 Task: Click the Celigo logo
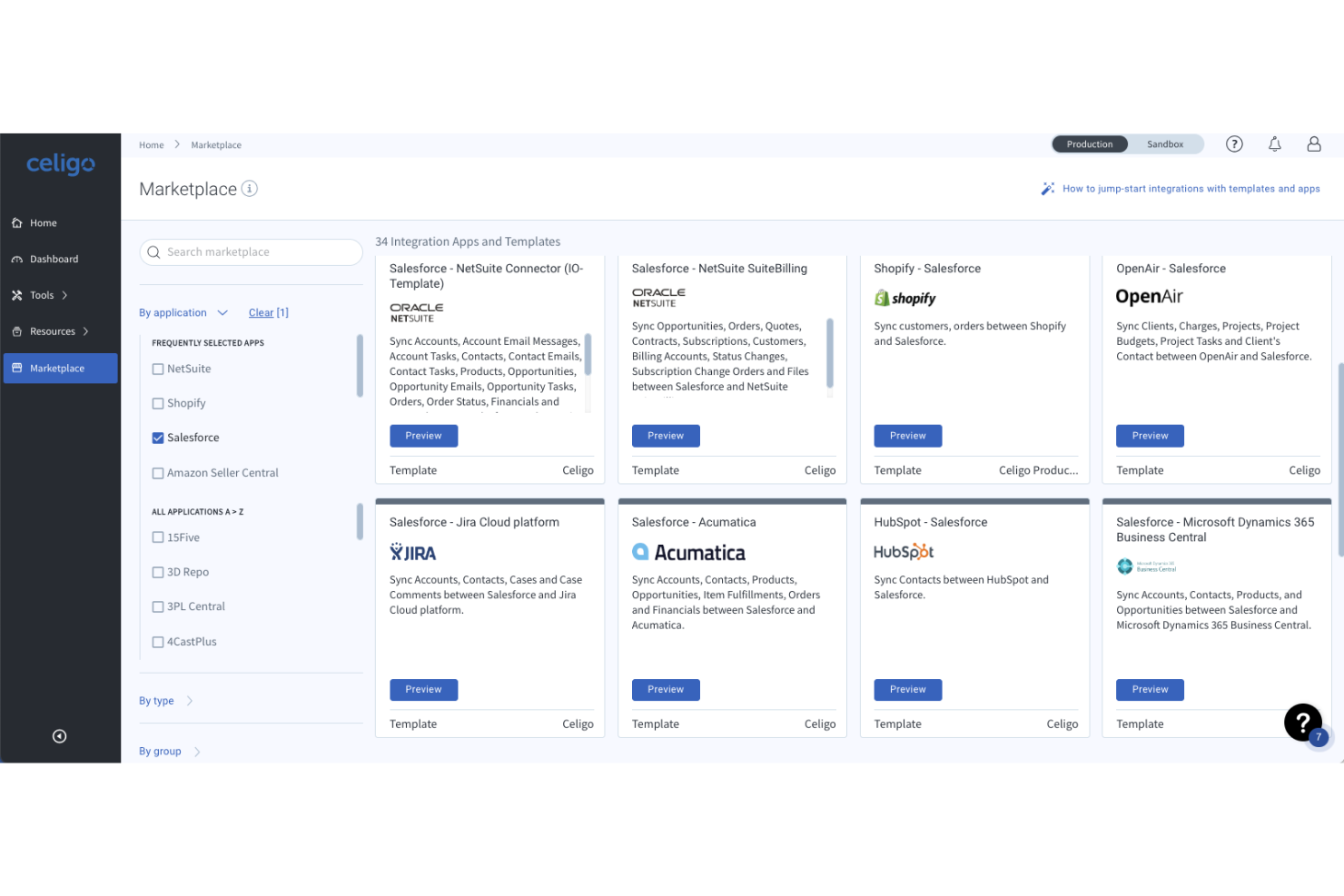(x=61, y=163)
